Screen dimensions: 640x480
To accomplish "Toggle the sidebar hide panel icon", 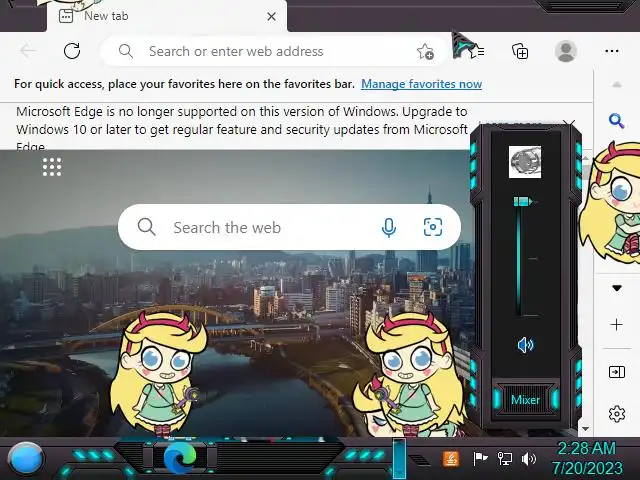I will [x=616, y=372].
